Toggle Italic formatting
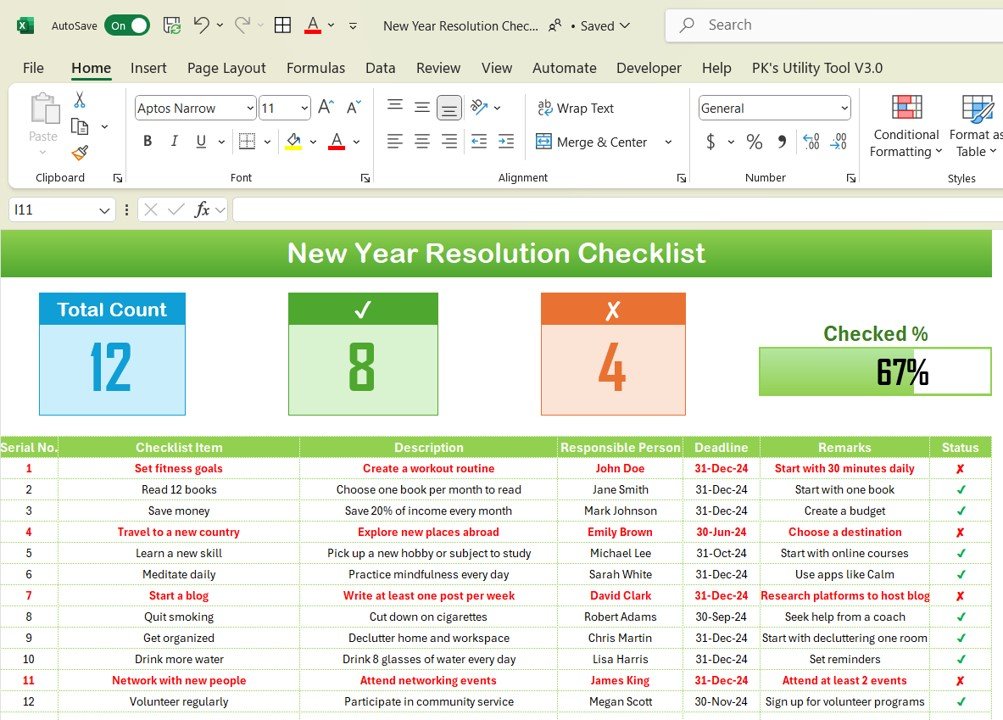 tap(174, 141)
